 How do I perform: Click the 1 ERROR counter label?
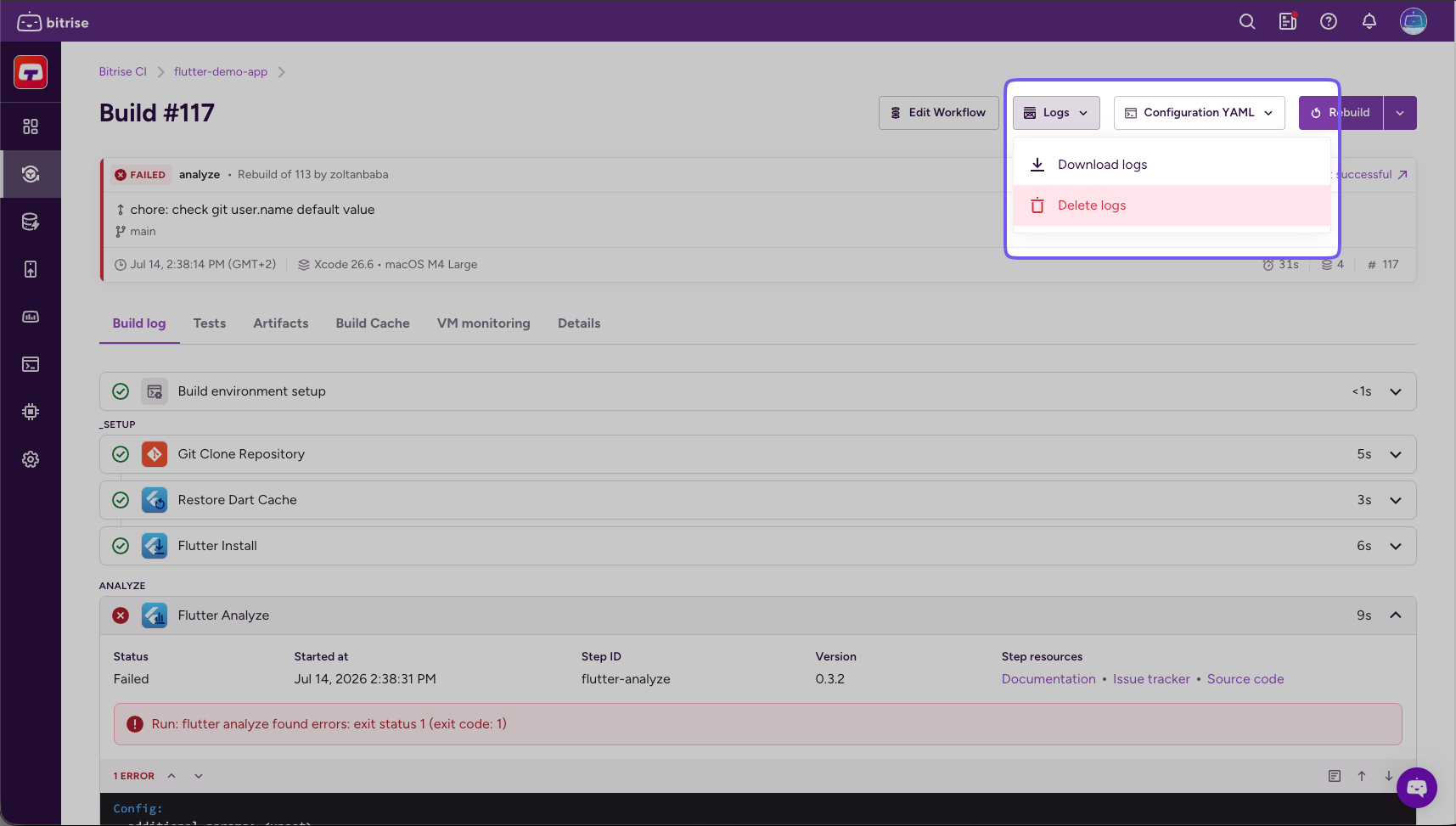(134, 776)
